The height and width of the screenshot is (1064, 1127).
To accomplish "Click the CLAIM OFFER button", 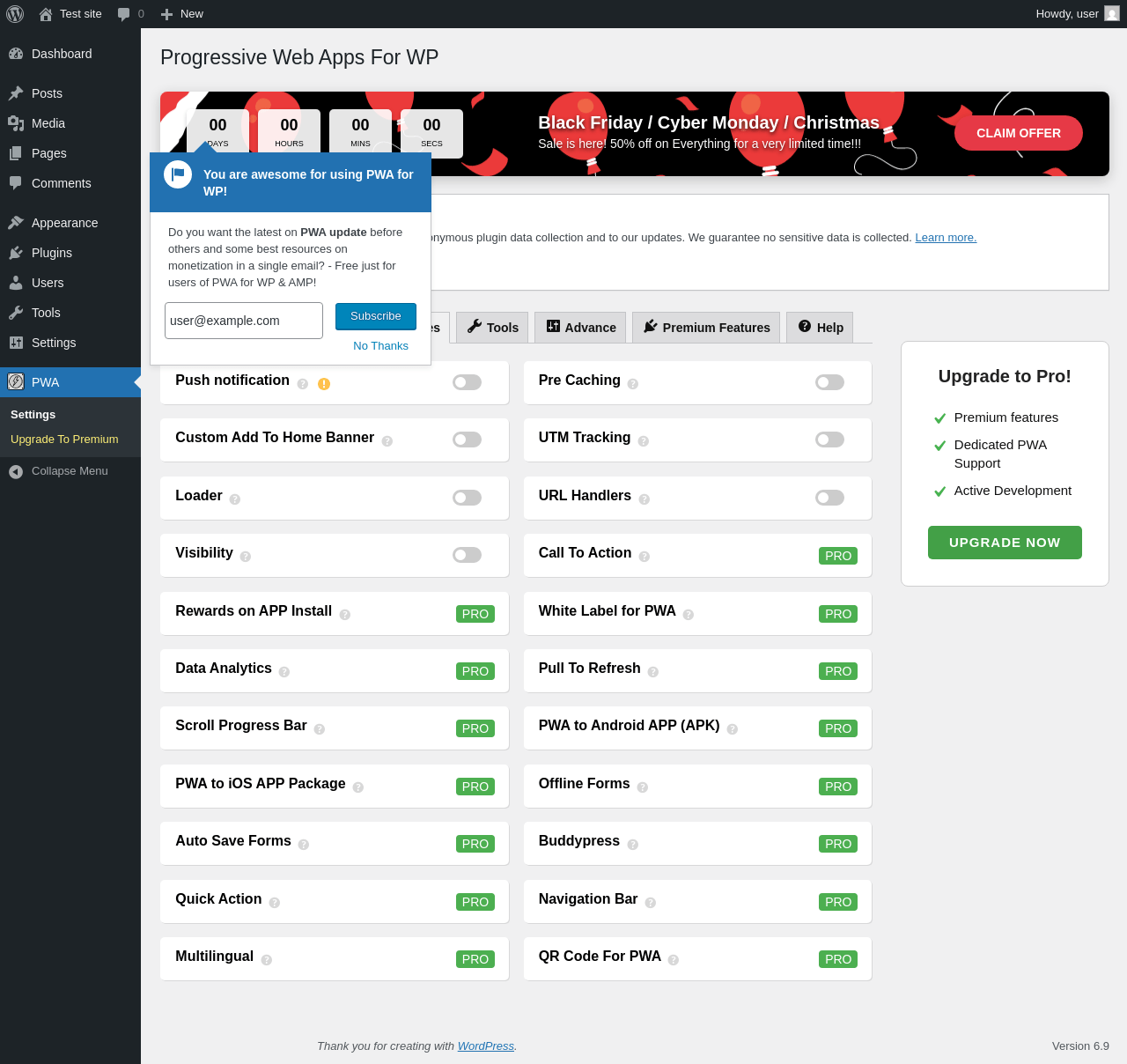I will click(x=1019, y=133).
